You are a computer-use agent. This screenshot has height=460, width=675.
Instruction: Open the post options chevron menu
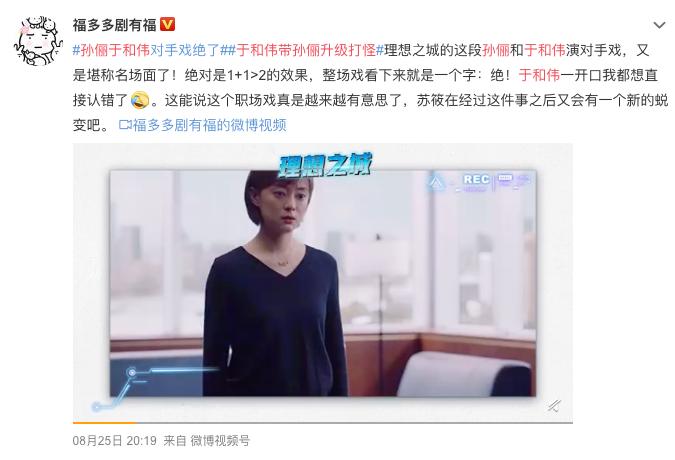click(659, 25)
